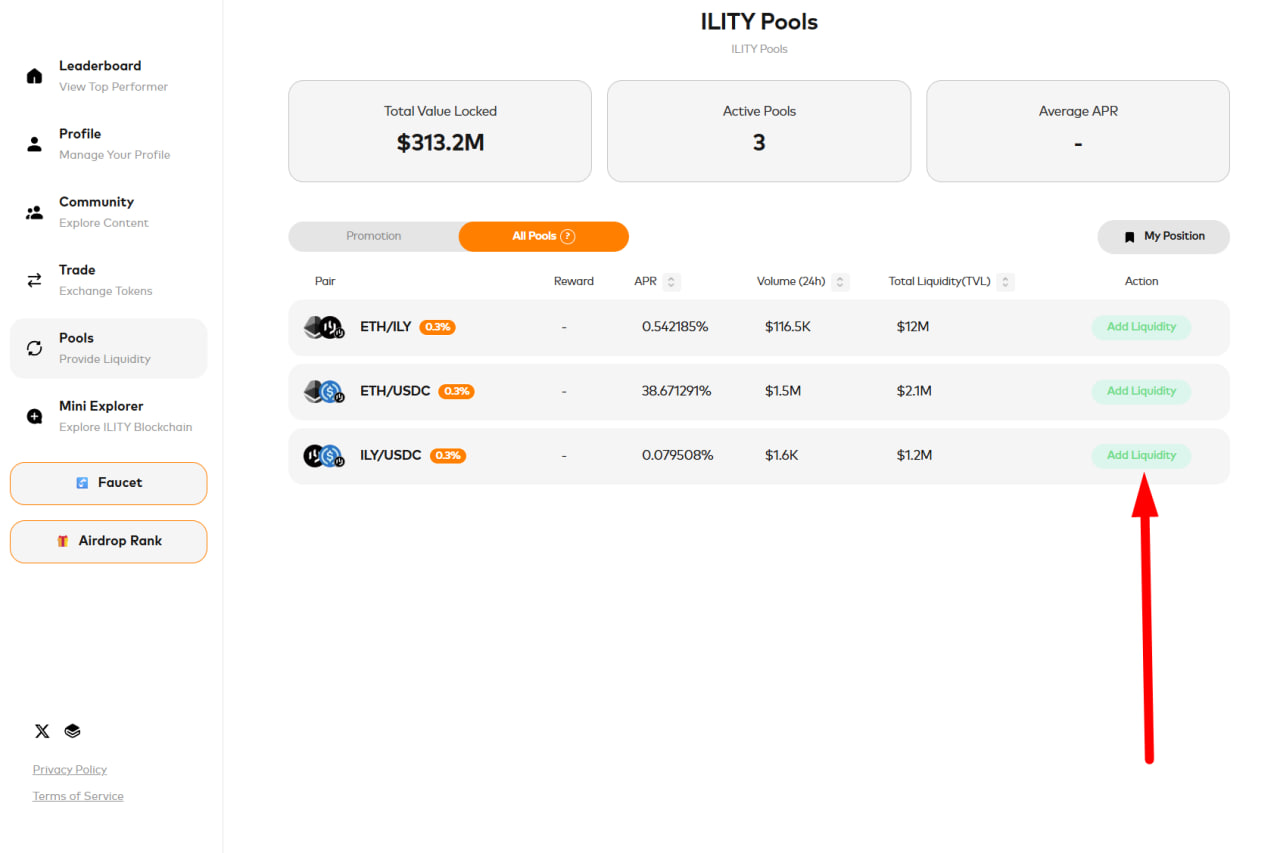Select the All Pools tab
The image size is (1280, 853).
(534, 236)
